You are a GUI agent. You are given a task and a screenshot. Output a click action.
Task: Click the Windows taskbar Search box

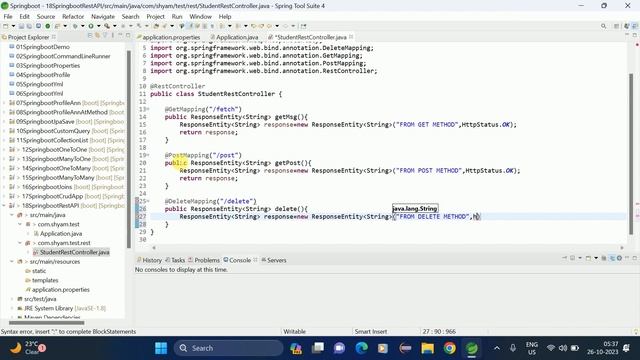coord(229,348)
